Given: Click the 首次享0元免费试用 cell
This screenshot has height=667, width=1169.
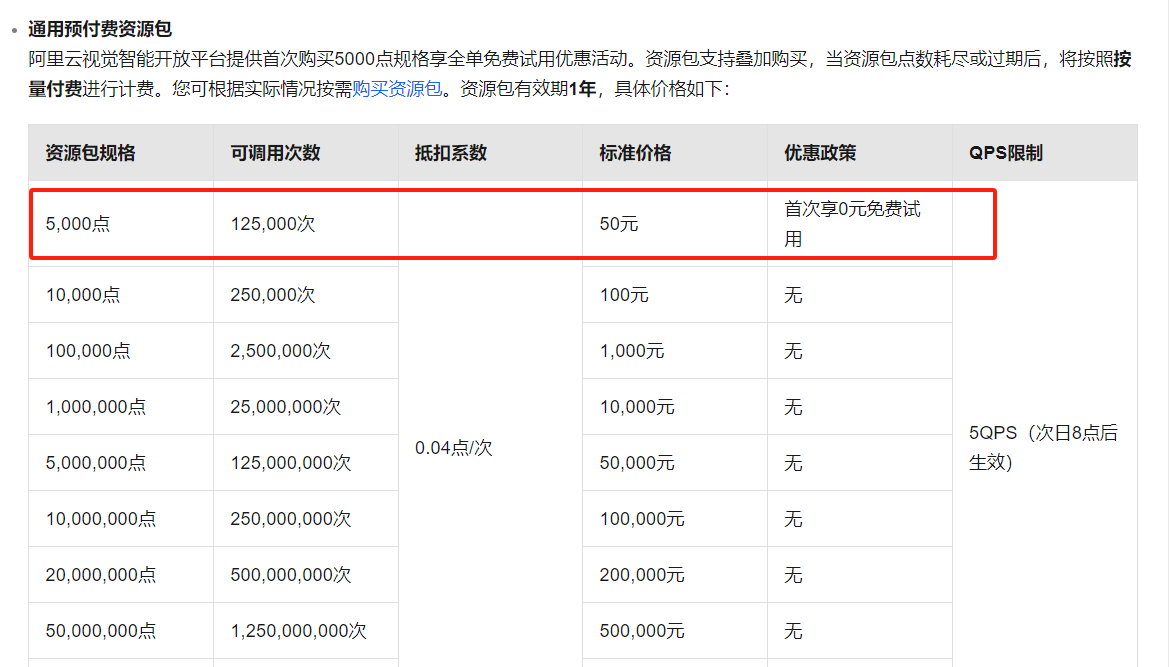Looking at the screenshot, I should 860,224.
